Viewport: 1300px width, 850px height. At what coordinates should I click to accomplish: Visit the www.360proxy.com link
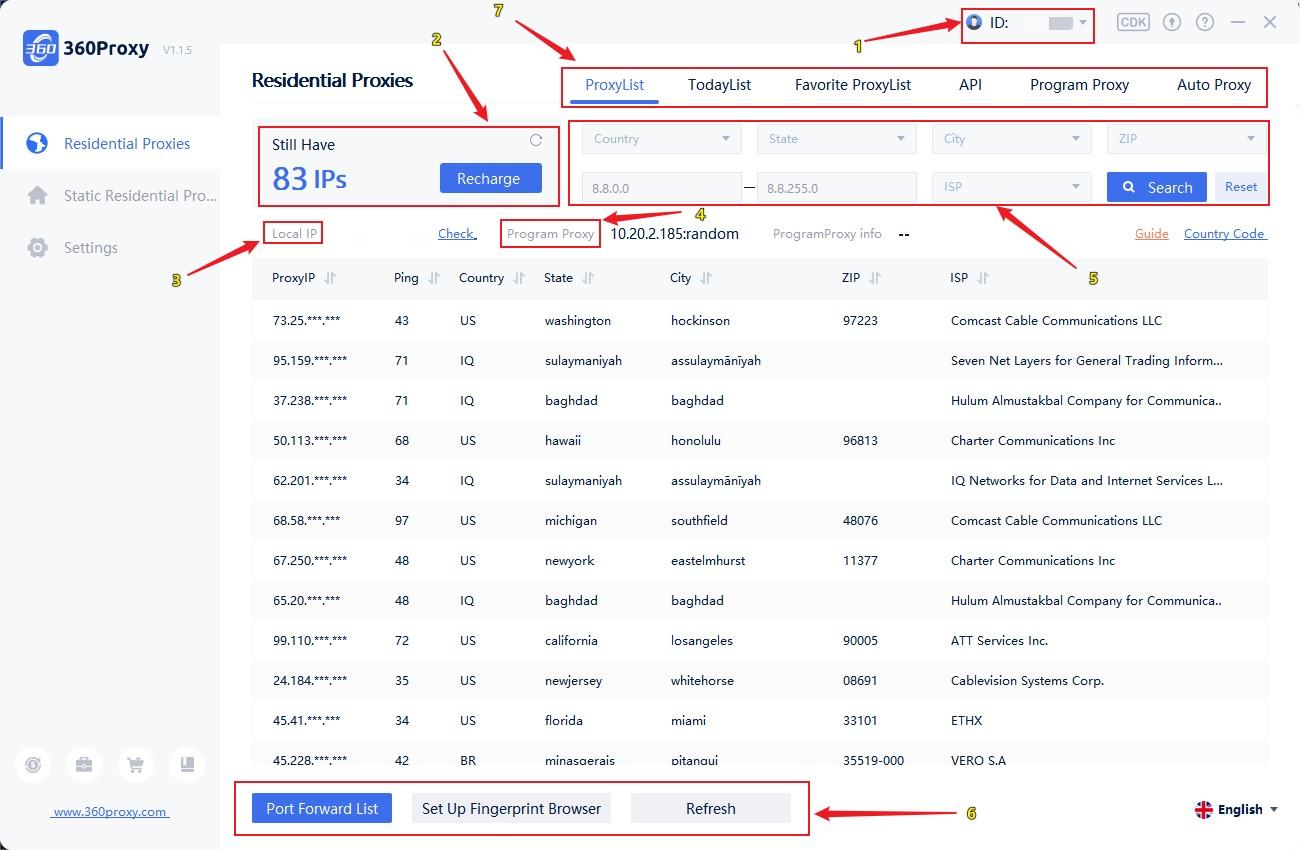[110, 811]
